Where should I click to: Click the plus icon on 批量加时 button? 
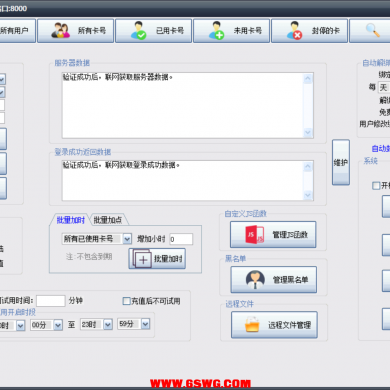click(x=142, y=259)
